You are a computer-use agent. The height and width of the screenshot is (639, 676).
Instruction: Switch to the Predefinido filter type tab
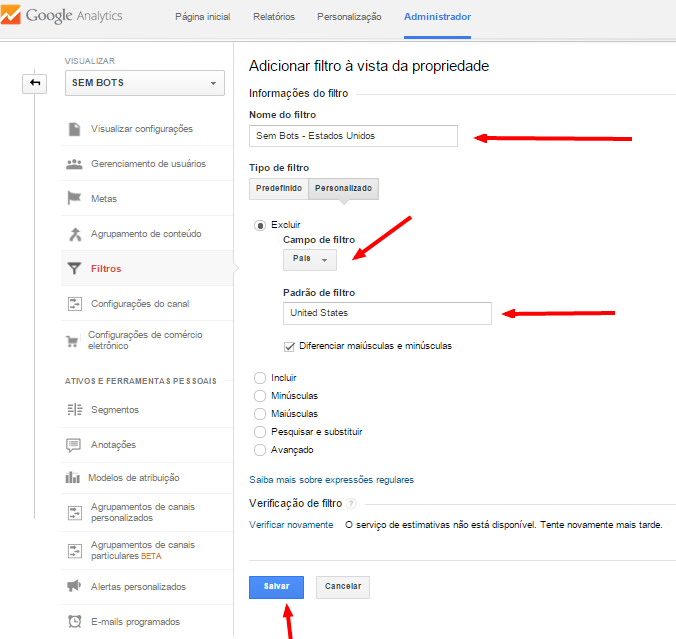coord(278,188)
